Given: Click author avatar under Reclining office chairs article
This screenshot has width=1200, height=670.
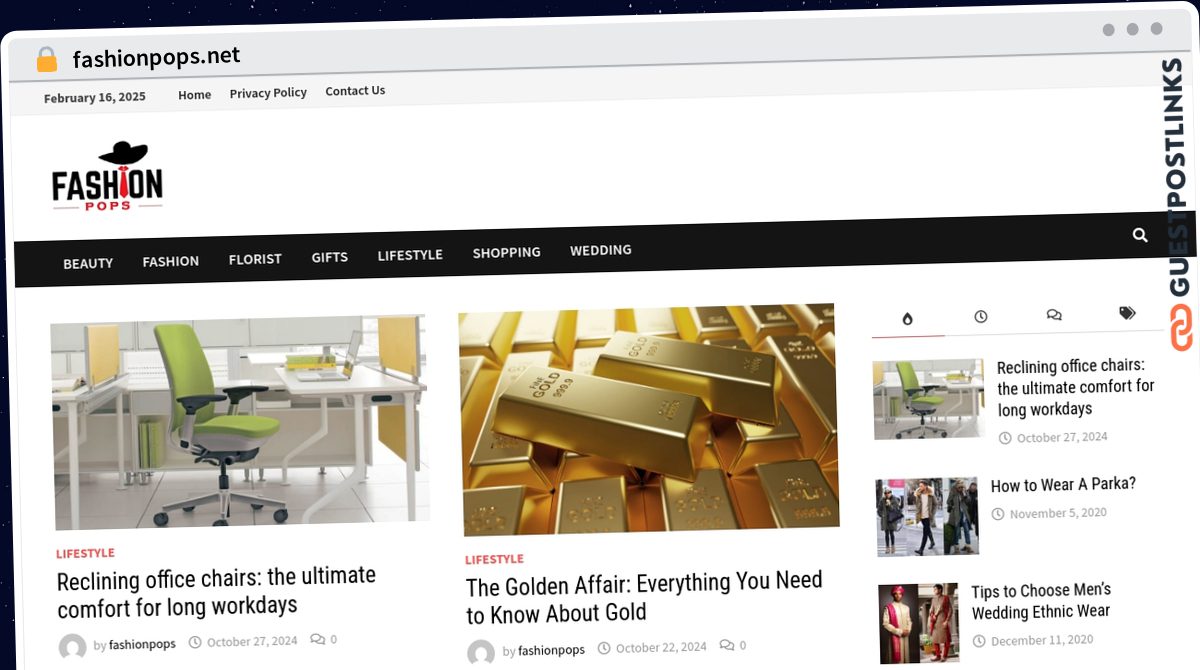Looking at the screenshot, I should click(72, 647).
